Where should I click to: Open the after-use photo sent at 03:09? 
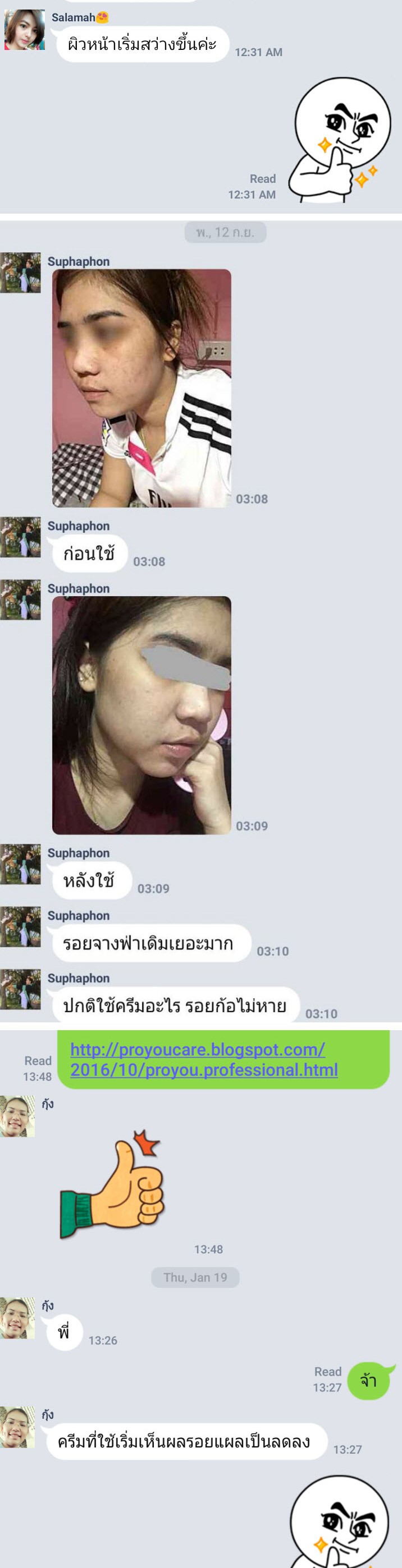click(142, 715)
